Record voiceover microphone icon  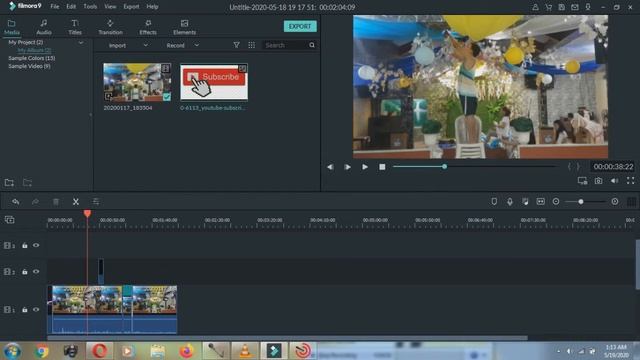(510, 202)
